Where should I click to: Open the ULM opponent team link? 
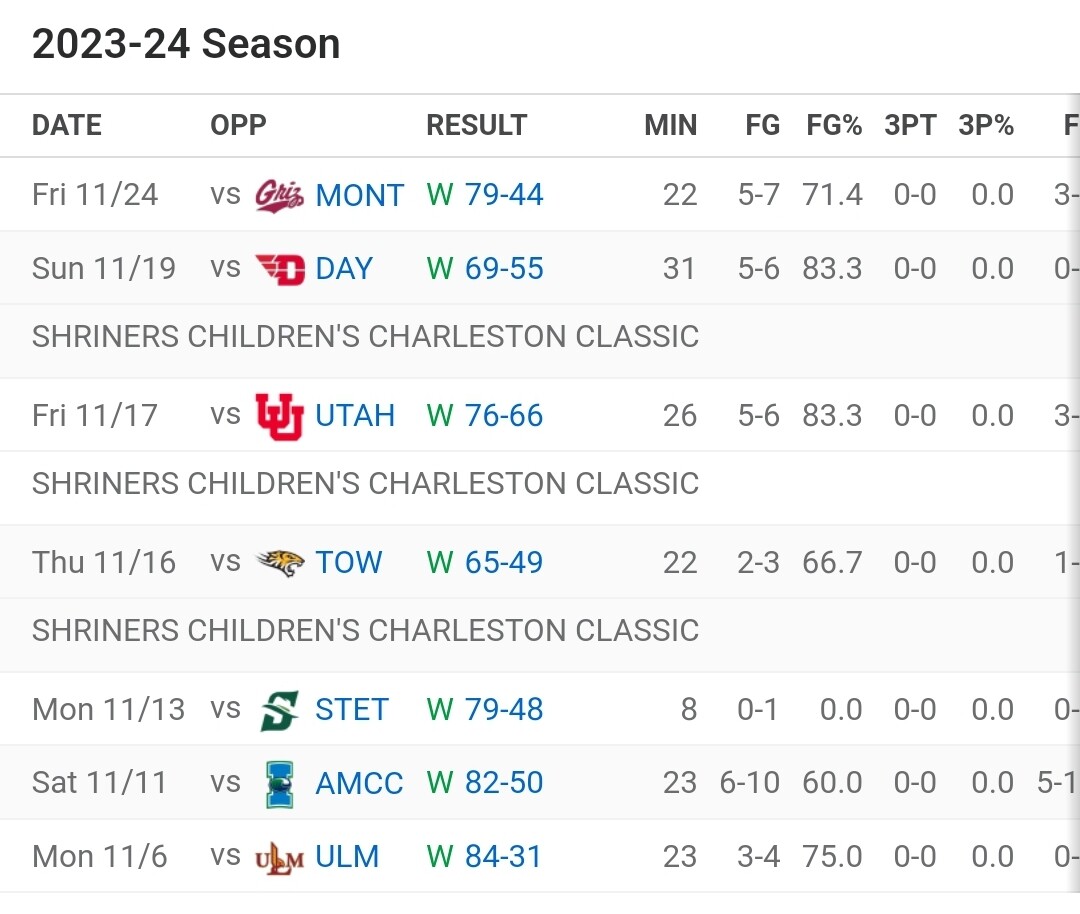click(347, 857)
